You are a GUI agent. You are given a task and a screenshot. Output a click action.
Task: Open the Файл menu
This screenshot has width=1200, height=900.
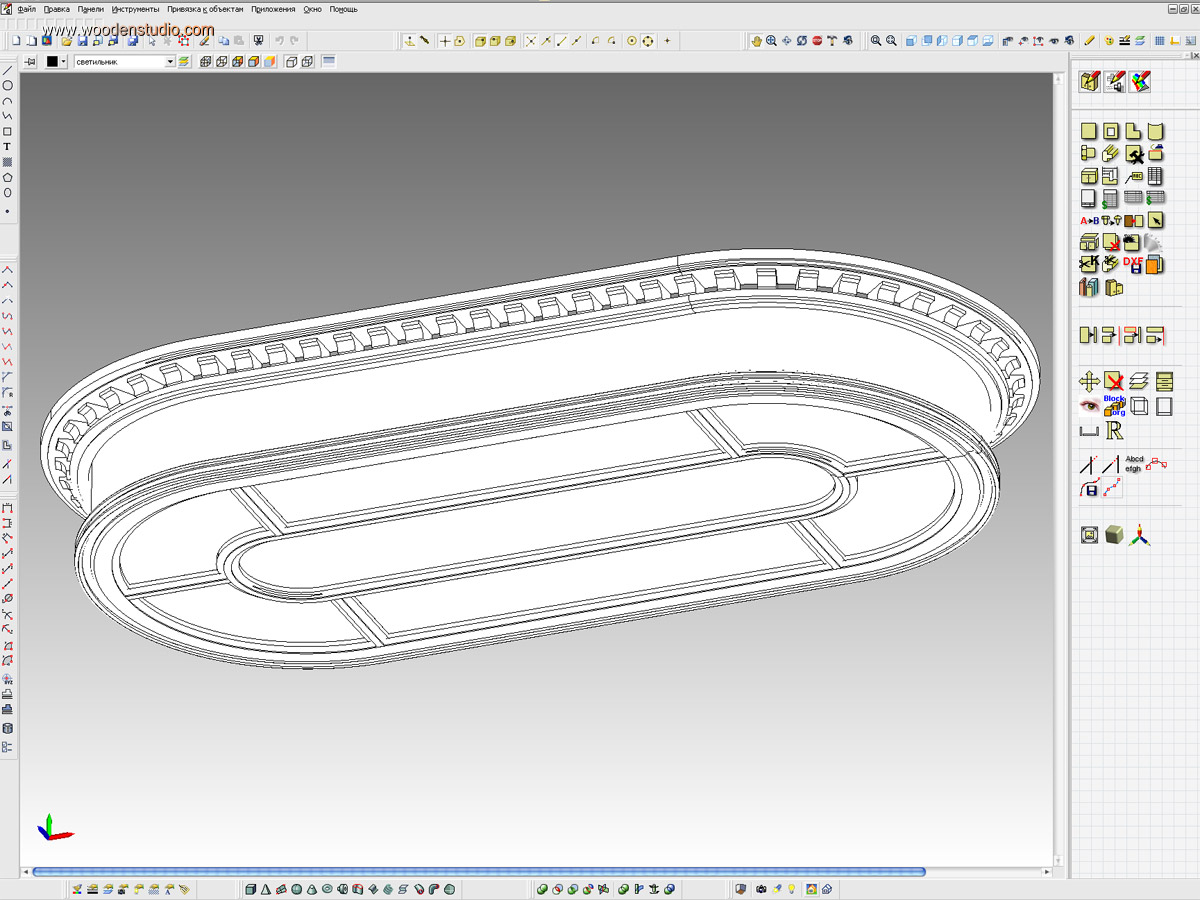tap(27, 9)
